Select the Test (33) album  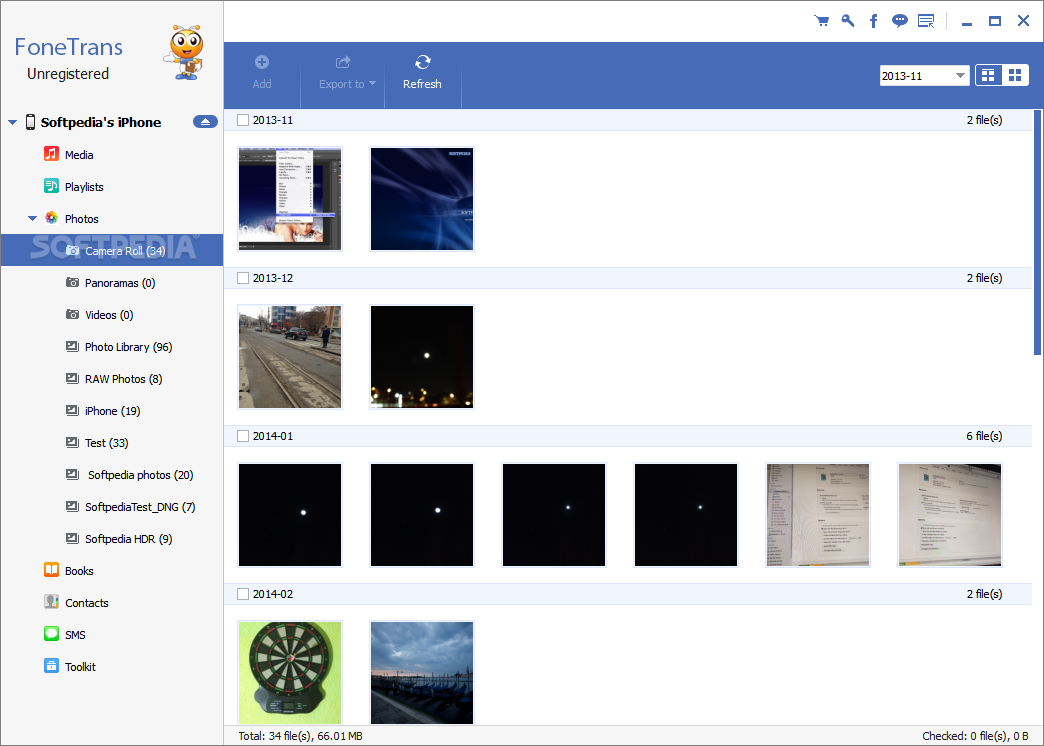pyautogui.click(x=112, y=442)
